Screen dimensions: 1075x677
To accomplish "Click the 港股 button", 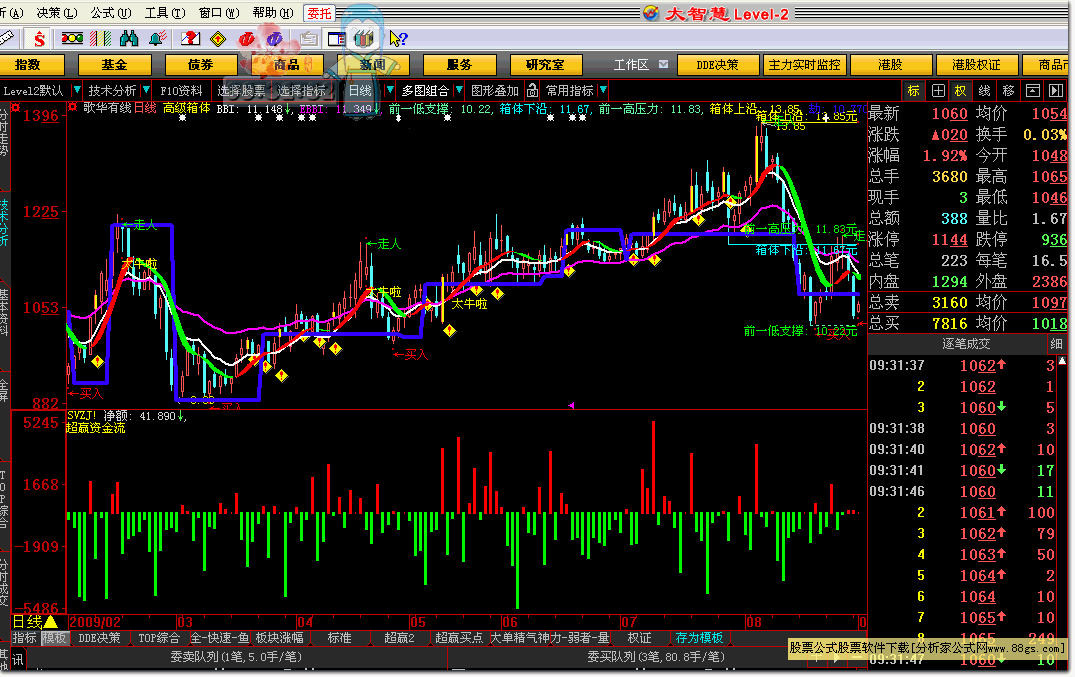I will click(x=890, y=64).
